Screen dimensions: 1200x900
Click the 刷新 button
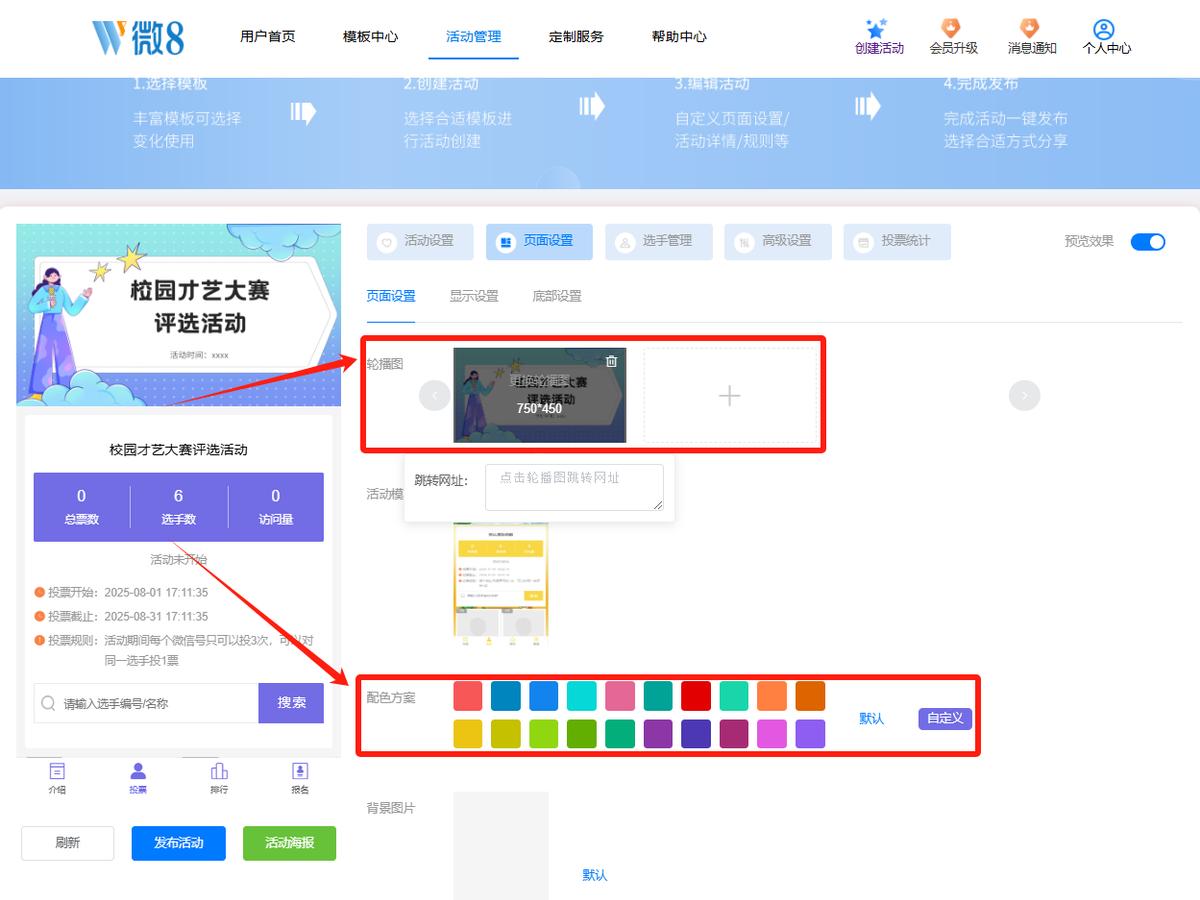coord(68,843)
